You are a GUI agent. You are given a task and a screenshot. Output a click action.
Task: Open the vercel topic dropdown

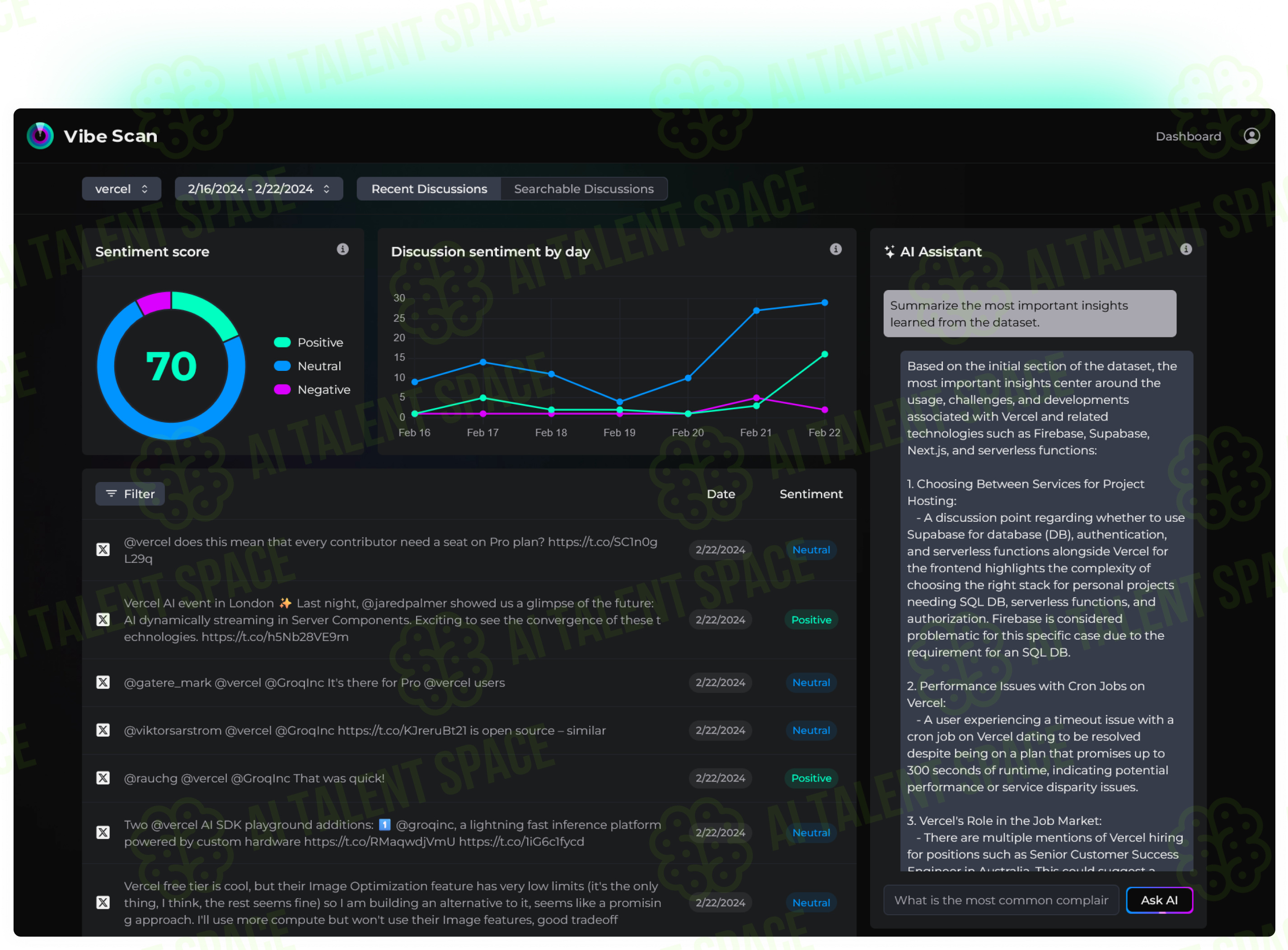pyautogui.click(x=122, y=189)
